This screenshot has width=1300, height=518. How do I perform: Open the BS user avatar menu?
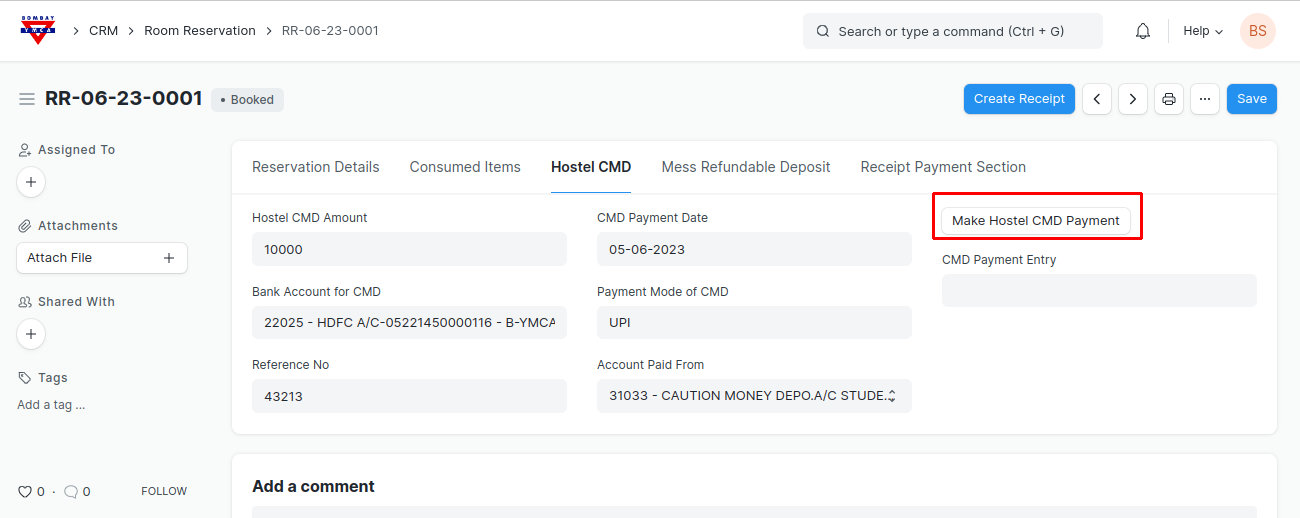click(x=1257, y=31)
